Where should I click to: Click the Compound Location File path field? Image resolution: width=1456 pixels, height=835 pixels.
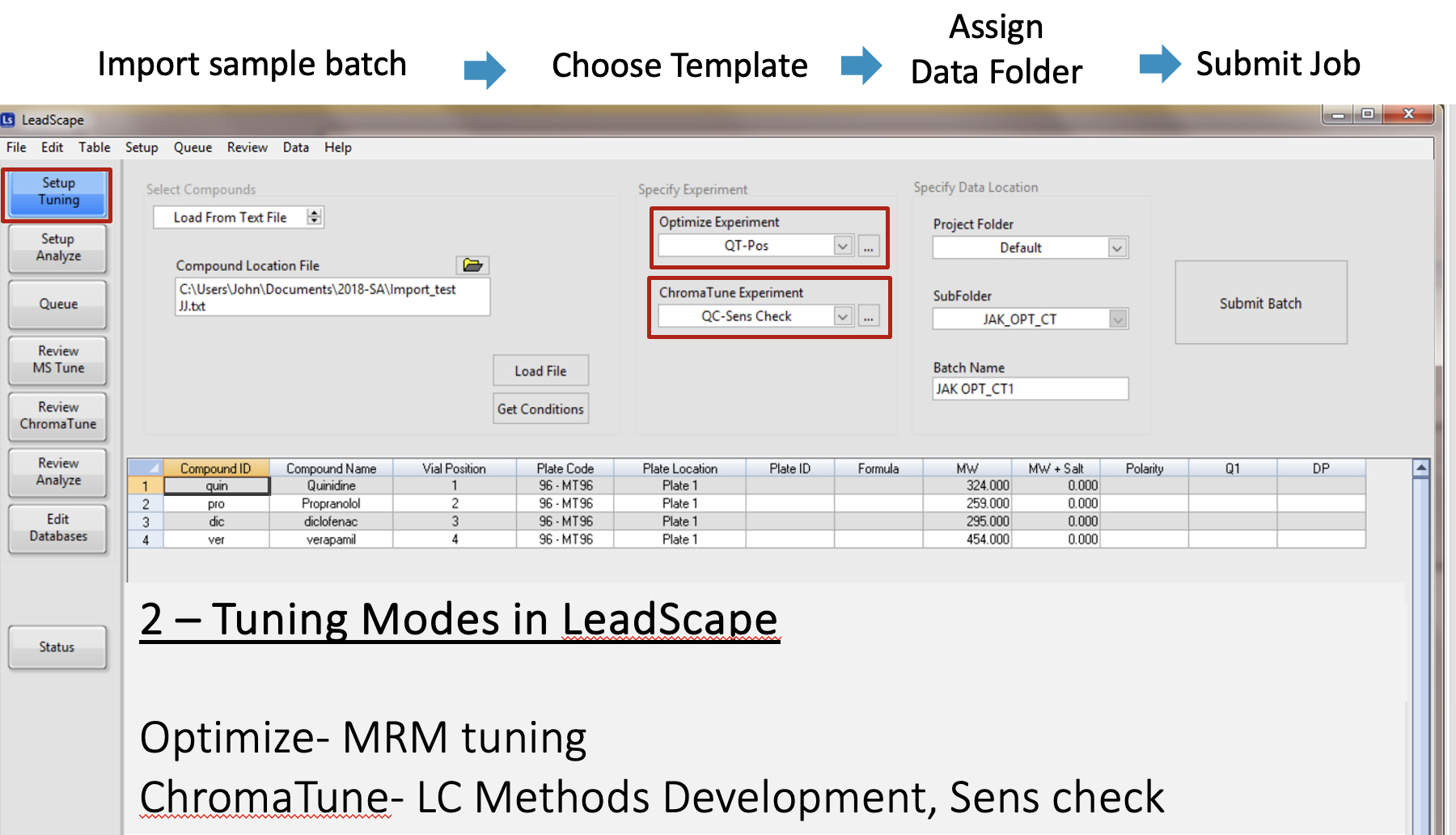tap(332, 297)
